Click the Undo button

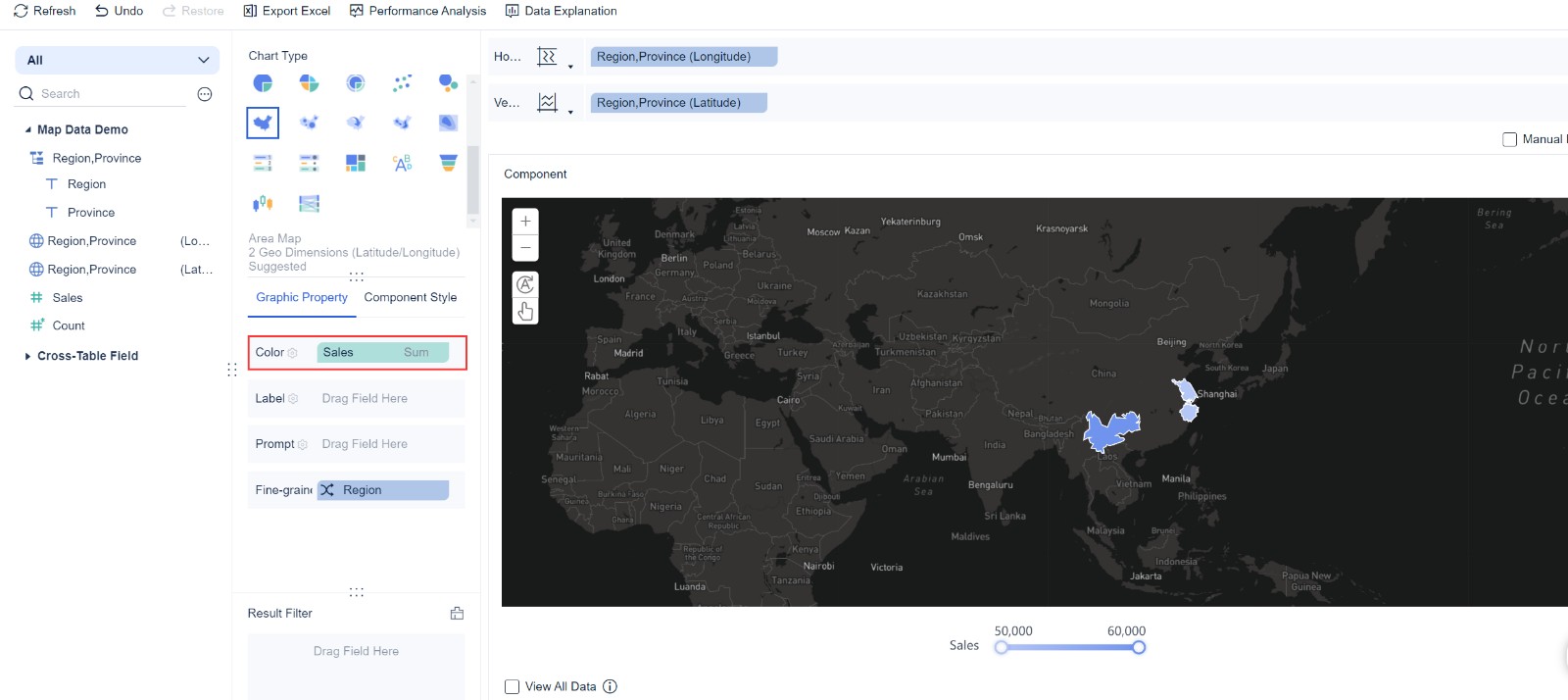[x=119, y=11]
